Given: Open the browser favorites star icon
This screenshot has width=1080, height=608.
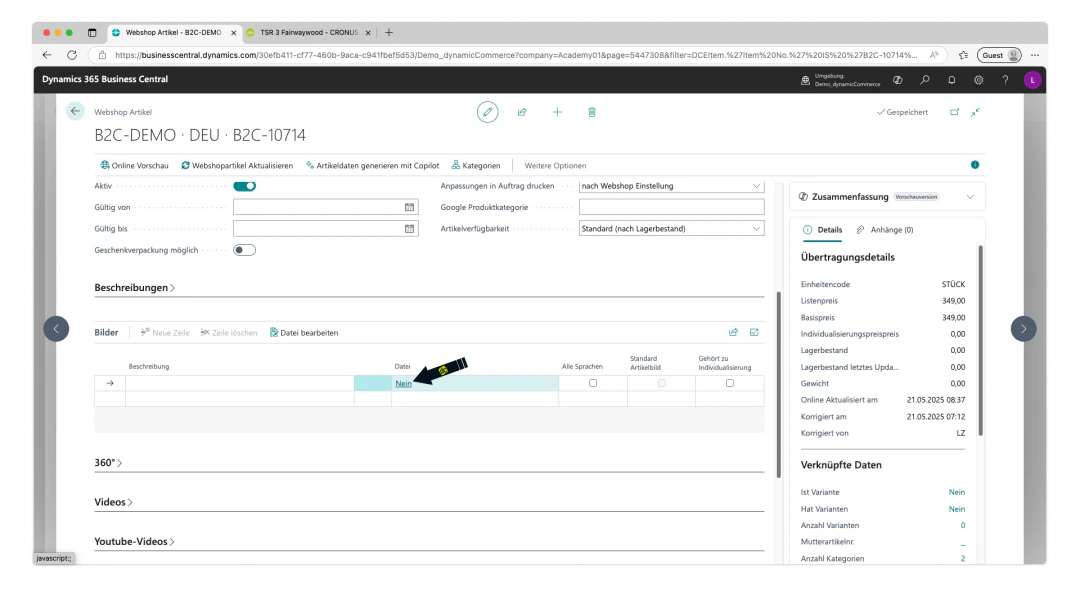Looking at the screenshot, I should pyautogui.click(x=963, y=55).
